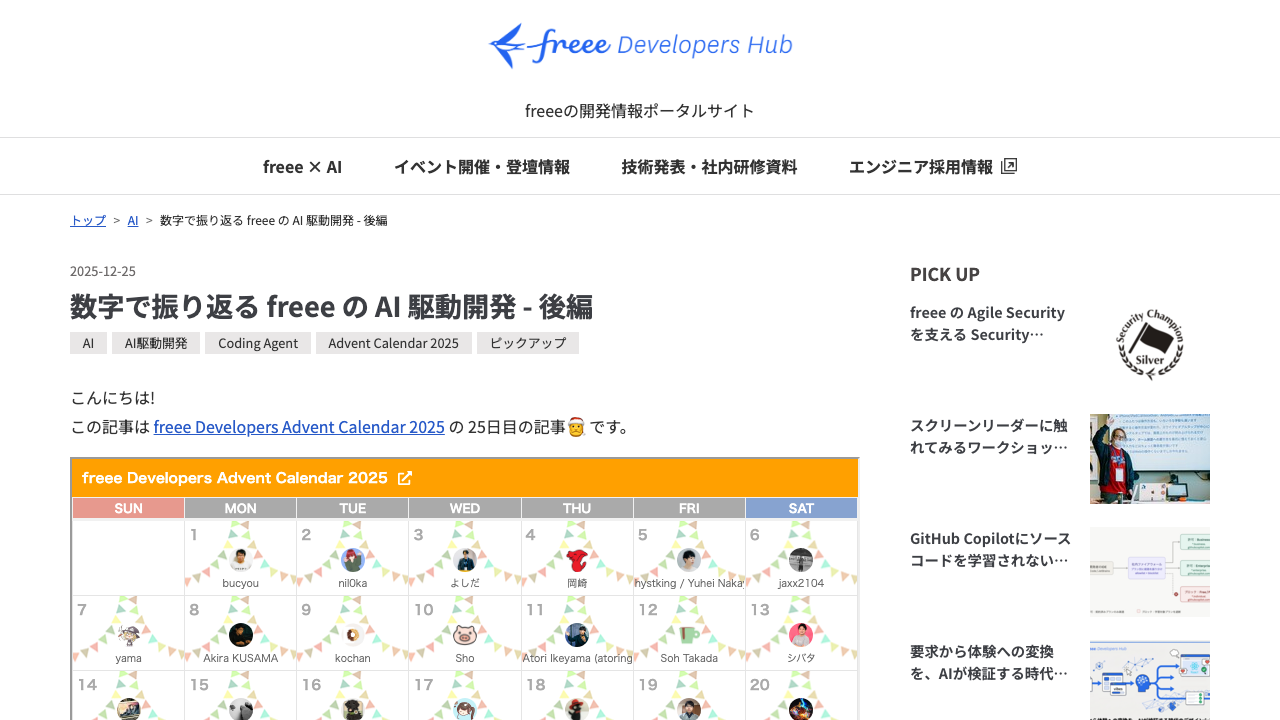Select the Coding Agent tag
Image resolution: width=1280 pixels, height=720 pixels.
258,343
